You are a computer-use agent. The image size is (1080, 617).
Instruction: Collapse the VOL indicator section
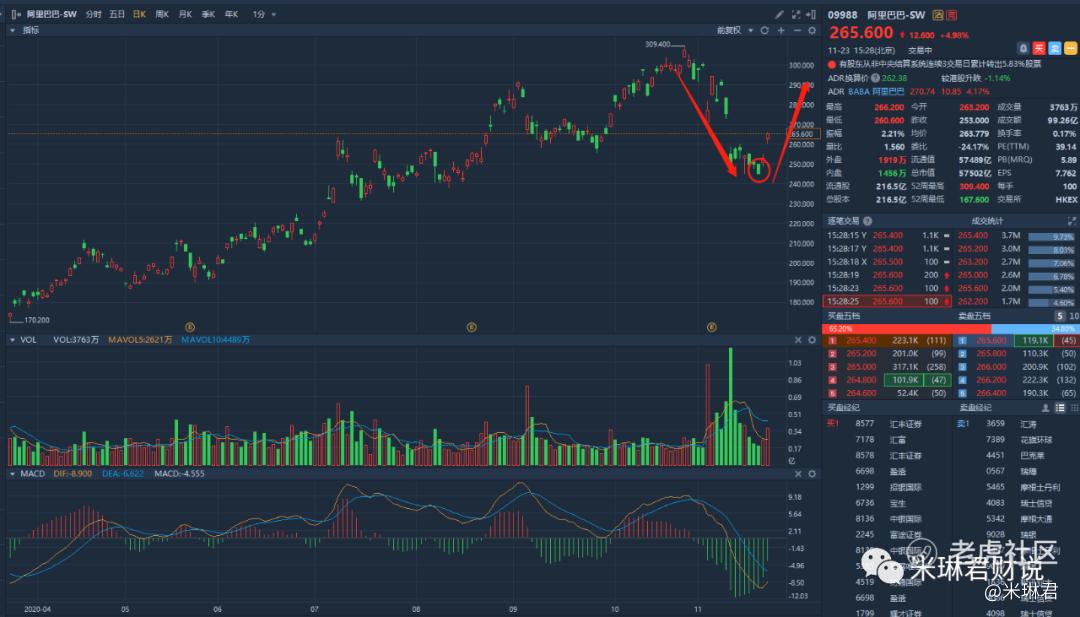tap(12, 340)
